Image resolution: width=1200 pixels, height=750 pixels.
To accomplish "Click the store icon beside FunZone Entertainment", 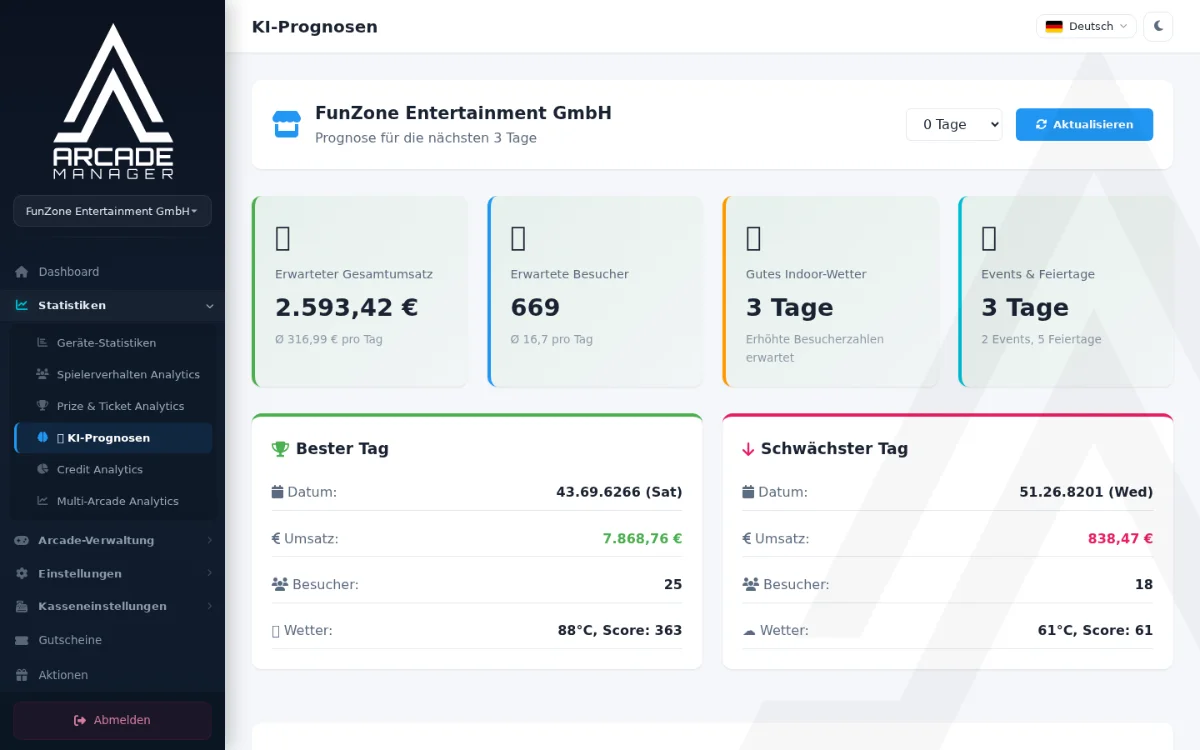I will pyautogui.click(x=287, y=125).
